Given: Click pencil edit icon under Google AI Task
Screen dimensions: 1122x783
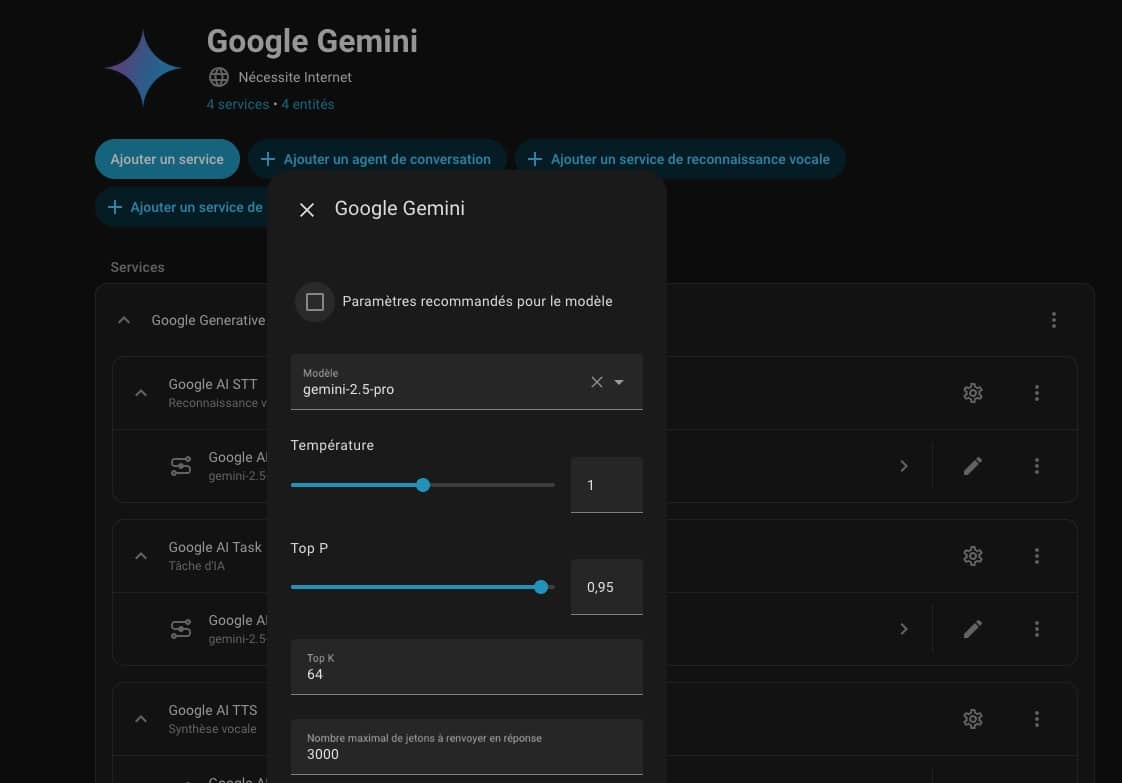Looking at the screenshot, I should (x=972, y=629).
